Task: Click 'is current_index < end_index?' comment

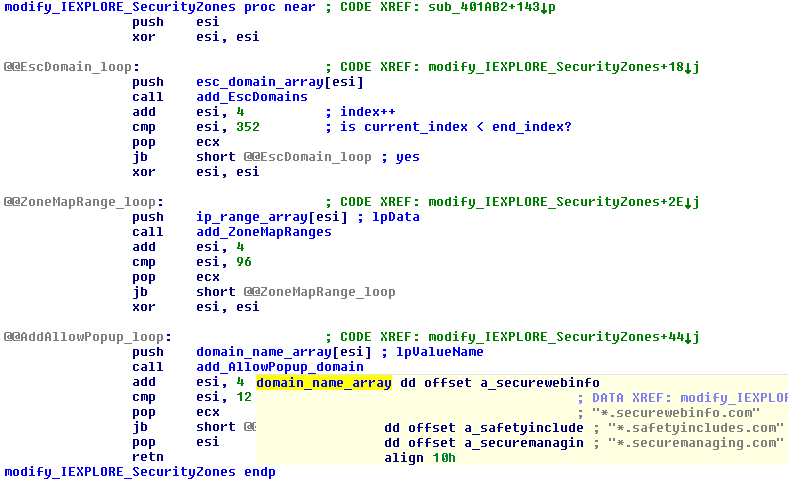Action: coord(456,127)
